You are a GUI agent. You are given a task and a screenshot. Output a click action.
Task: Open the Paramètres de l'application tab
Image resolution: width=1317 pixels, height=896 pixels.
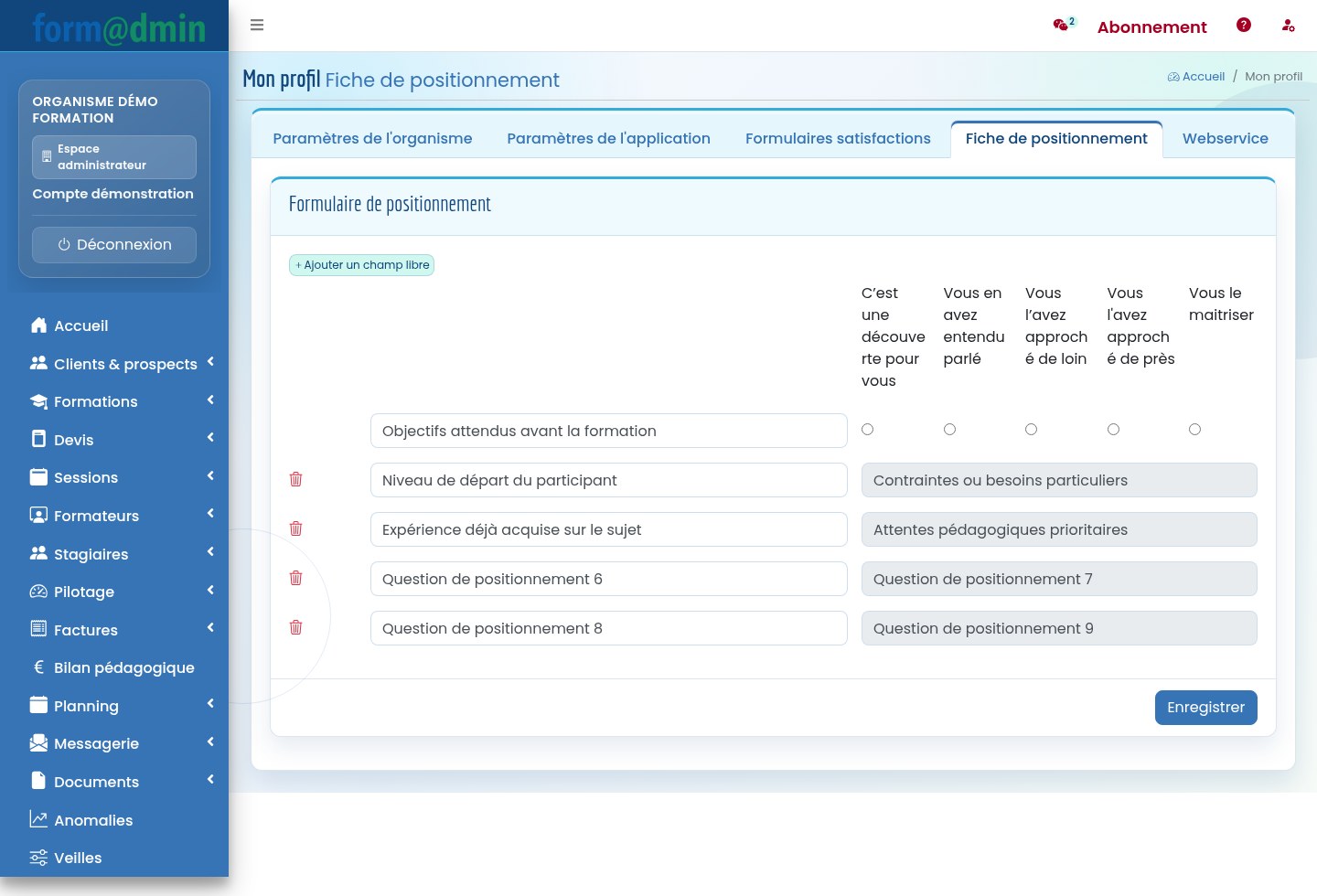coord(608,139)
